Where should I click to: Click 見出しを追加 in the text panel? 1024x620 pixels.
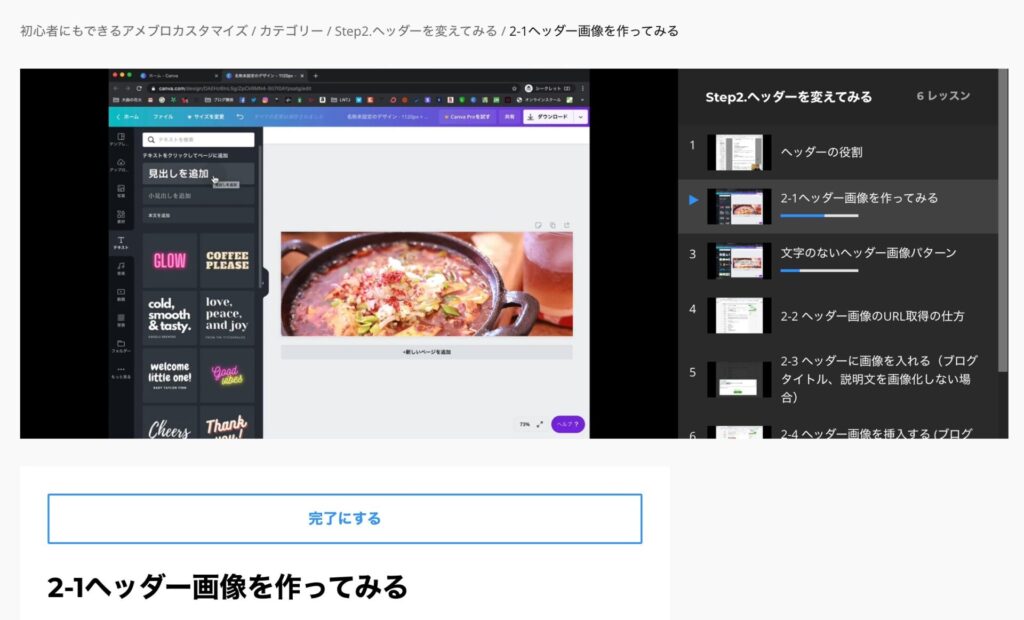click(199, 174)
